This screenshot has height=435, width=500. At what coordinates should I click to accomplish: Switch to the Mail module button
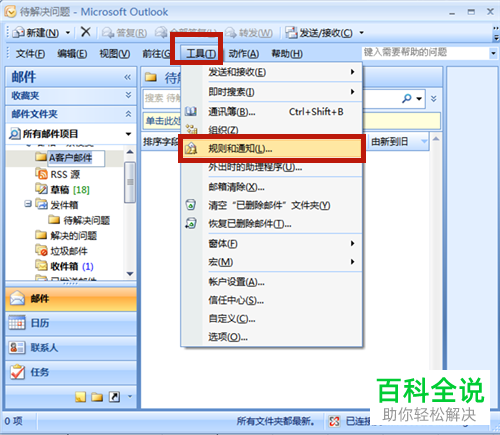[x=71, y=299]
